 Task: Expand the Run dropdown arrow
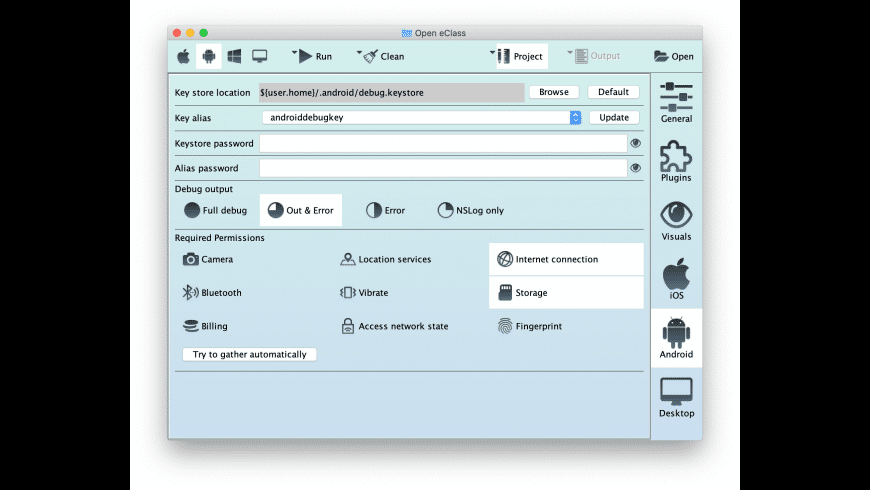[294, 52]
